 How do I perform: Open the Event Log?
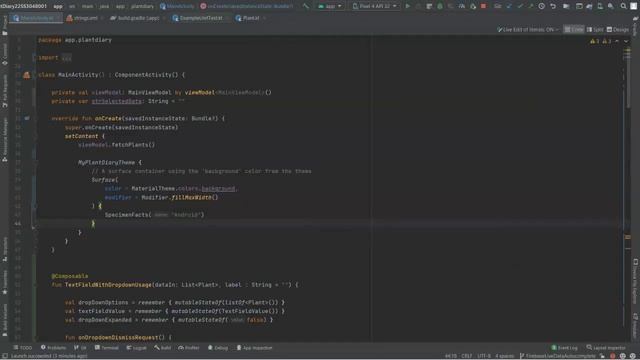click(x=564, y=348)
